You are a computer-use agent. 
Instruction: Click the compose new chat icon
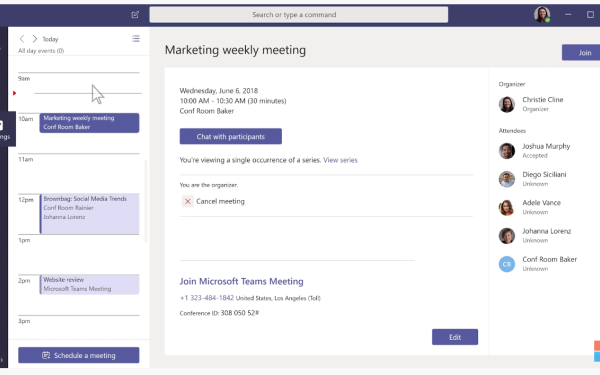135,15
